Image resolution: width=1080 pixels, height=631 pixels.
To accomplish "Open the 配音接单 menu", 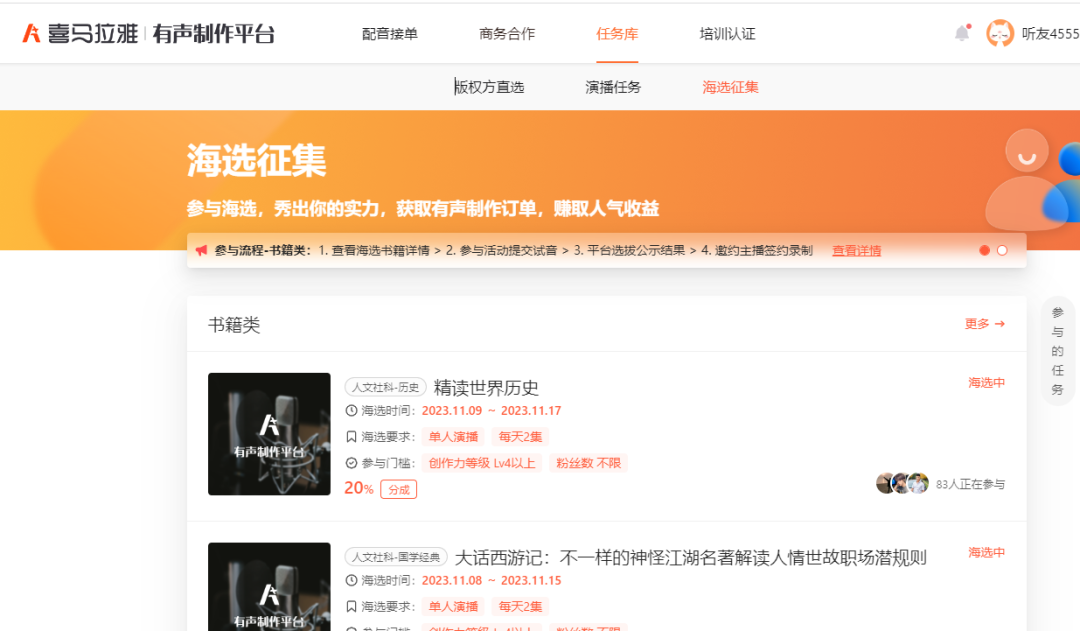I will (x=390, y=34).
